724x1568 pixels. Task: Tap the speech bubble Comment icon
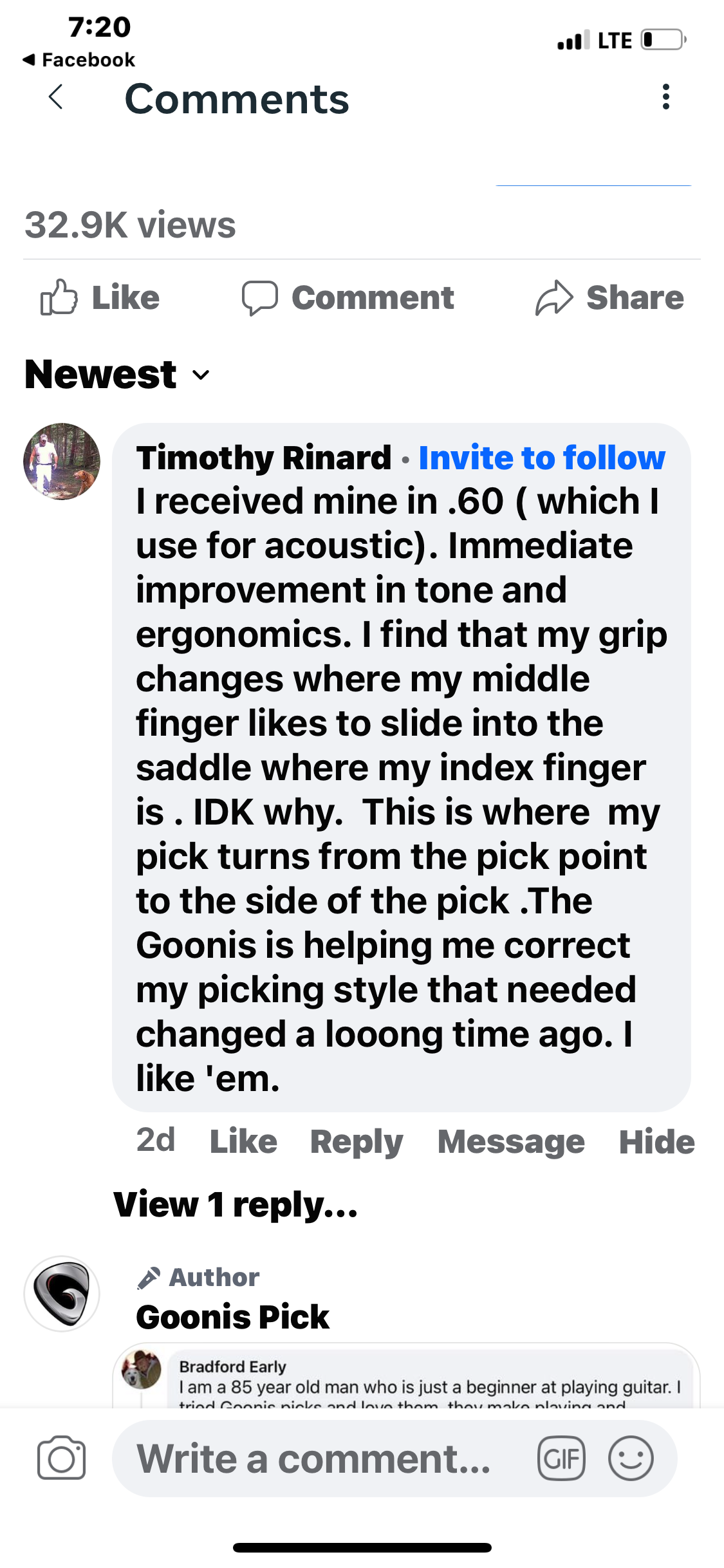pyautogui.click(x=260, y=297)
